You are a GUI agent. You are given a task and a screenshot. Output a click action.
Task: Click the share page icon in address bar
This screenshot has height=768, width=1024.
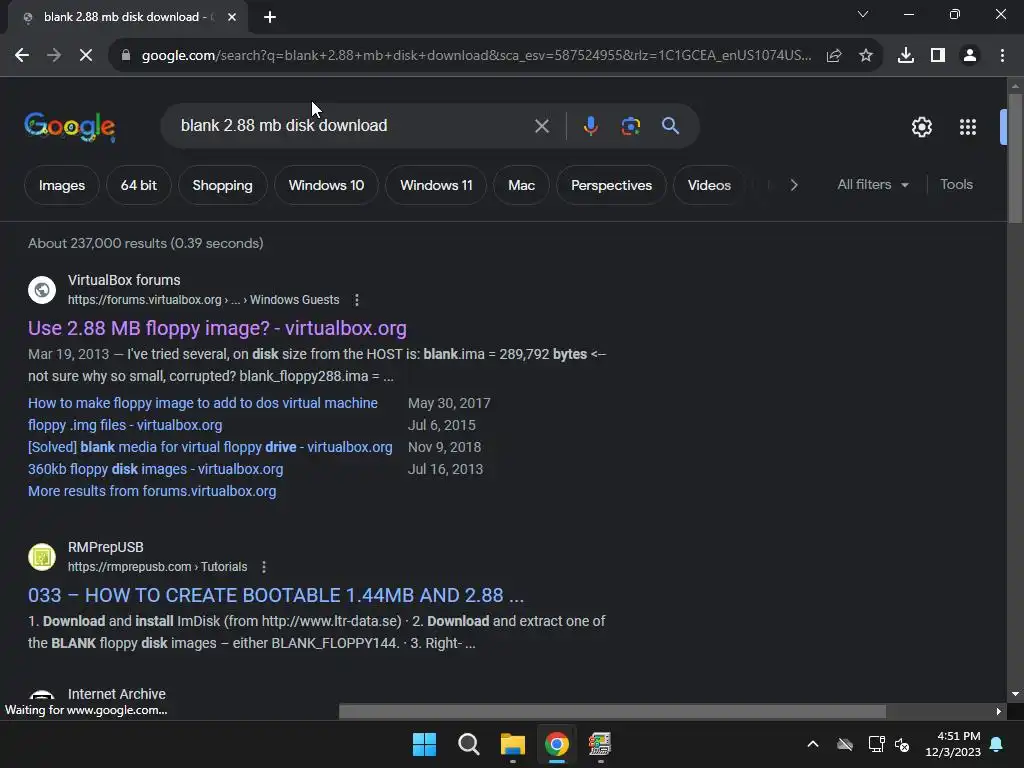click(834, 56)
